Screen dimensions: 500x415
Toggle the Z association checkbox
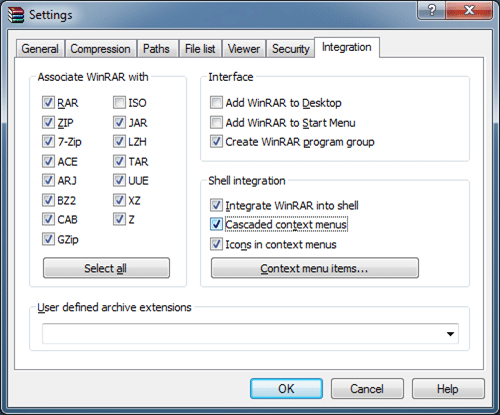coord(119,219)
